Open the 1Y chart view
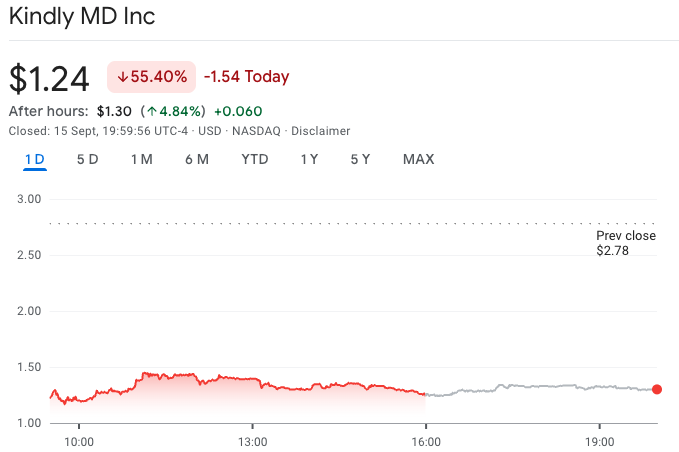The image size is (679, 452). (x=309, y=159)
